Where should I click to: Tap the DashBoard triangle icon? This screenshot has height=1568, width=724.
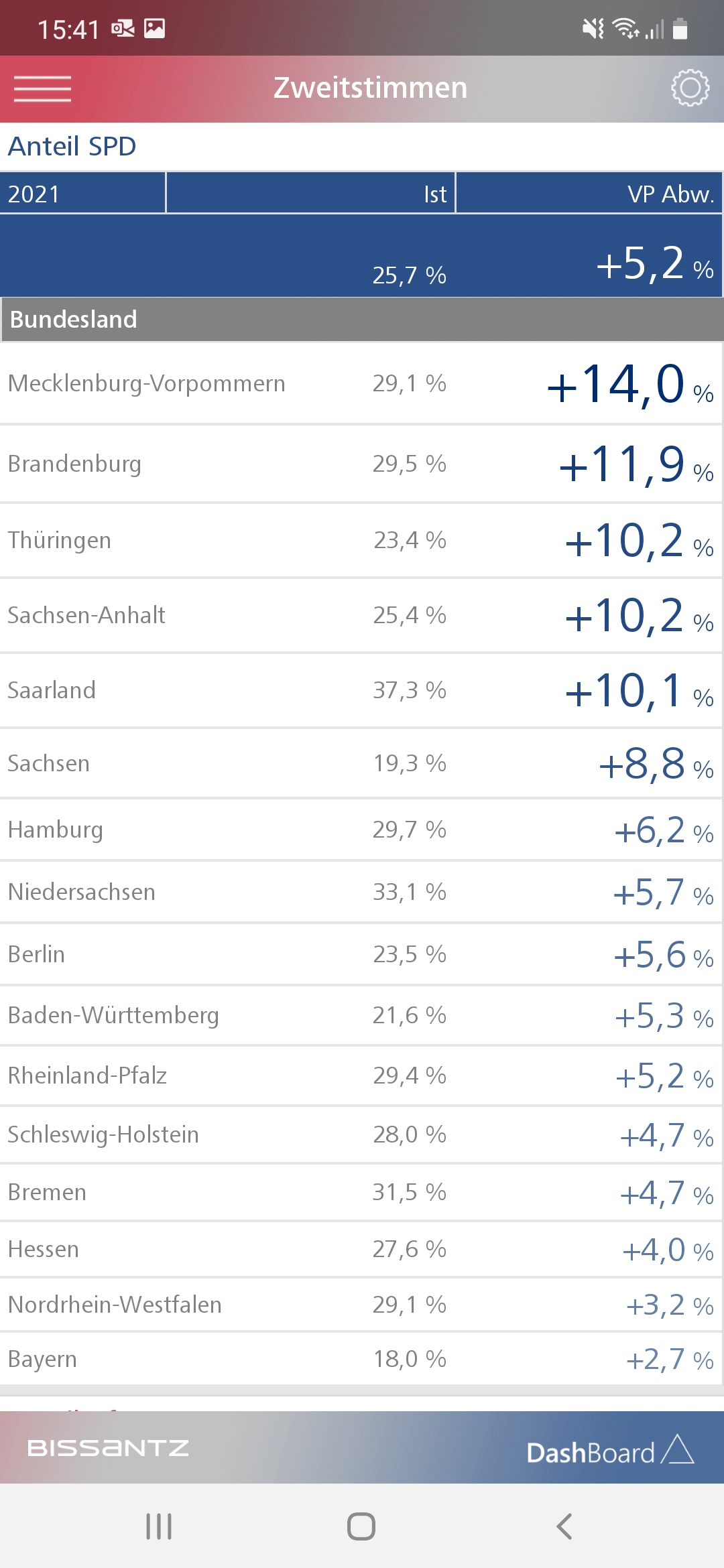678,1451
